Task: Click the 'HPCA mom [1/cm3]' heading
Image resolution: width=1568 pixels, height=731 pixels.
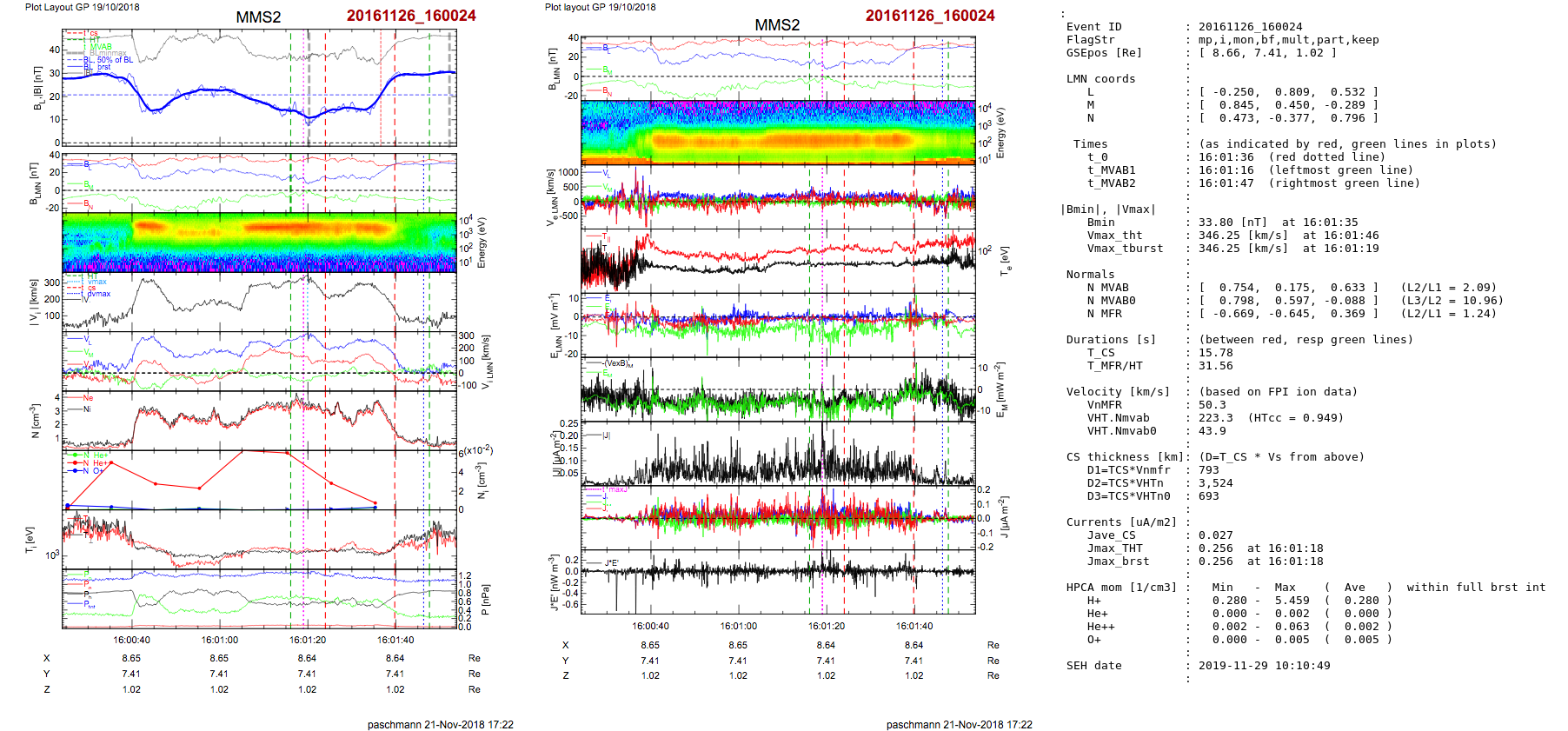Action: [x=1122, y=588]
